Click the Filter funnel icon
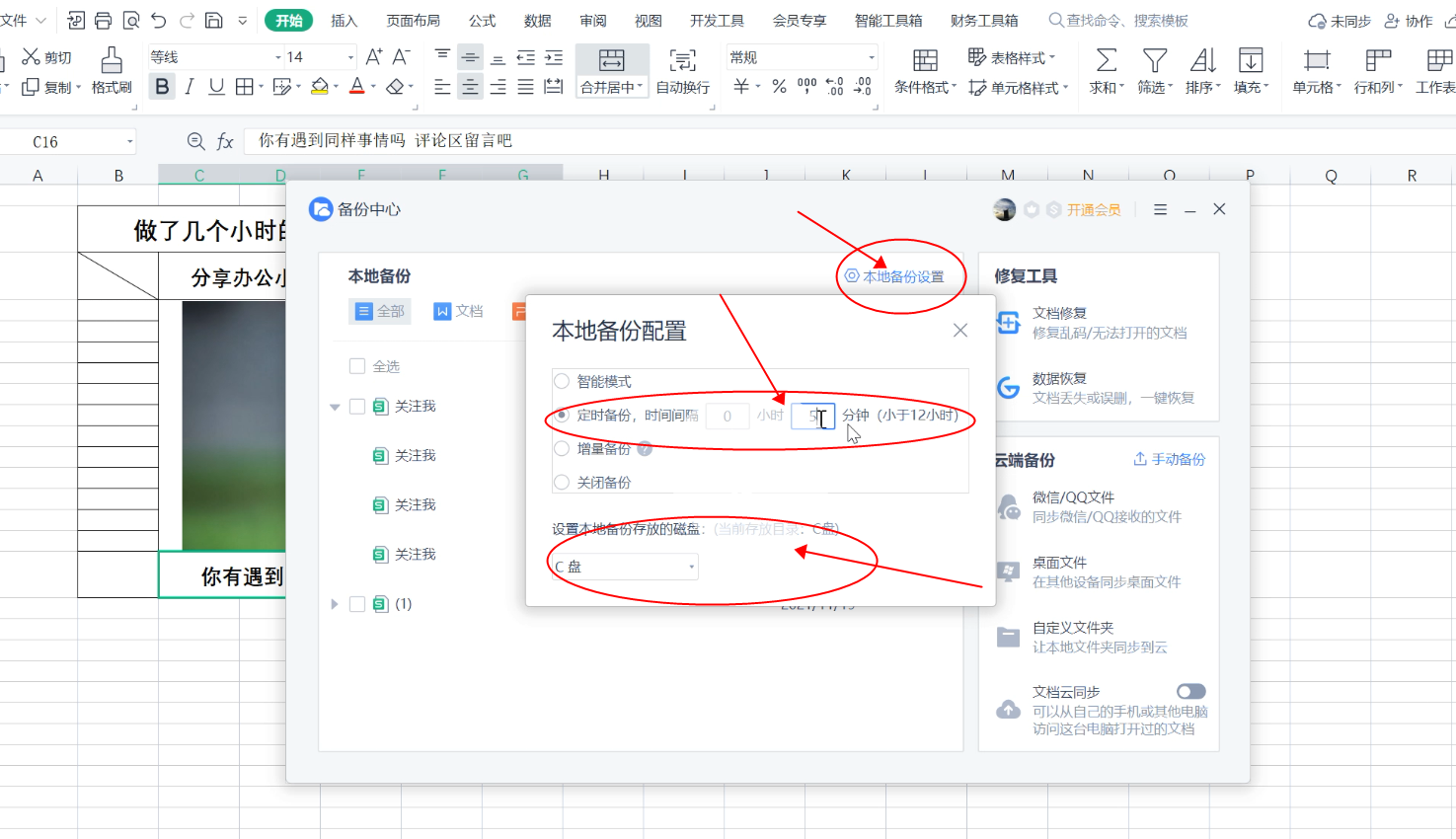This screenshot has width=1456, height=839. [x=1154, y=60]
